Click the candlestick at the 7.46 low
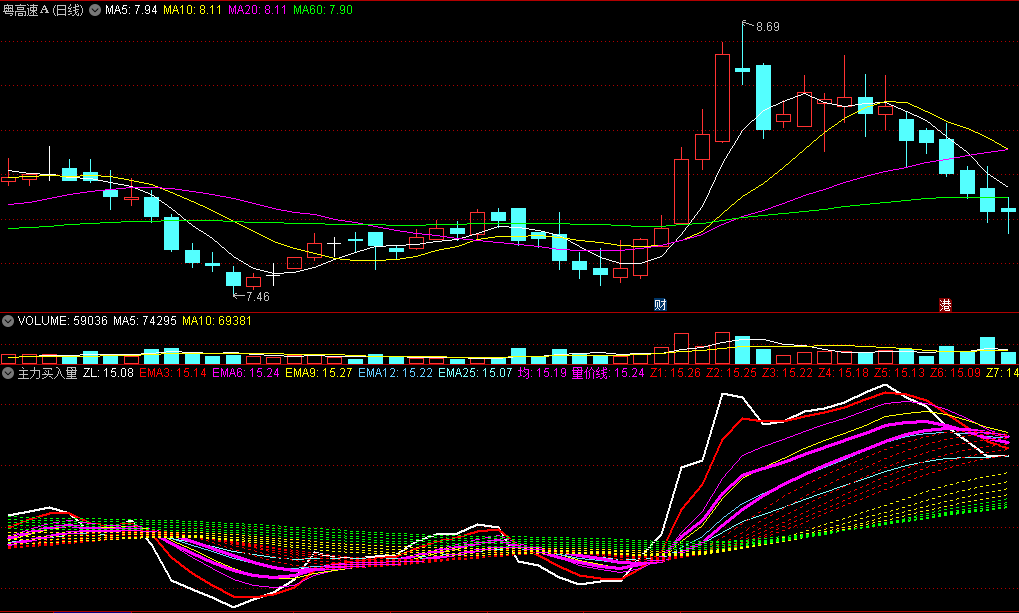Viewport: 1019px width, 613px height. pyautogui.click(x=233, y=278)
